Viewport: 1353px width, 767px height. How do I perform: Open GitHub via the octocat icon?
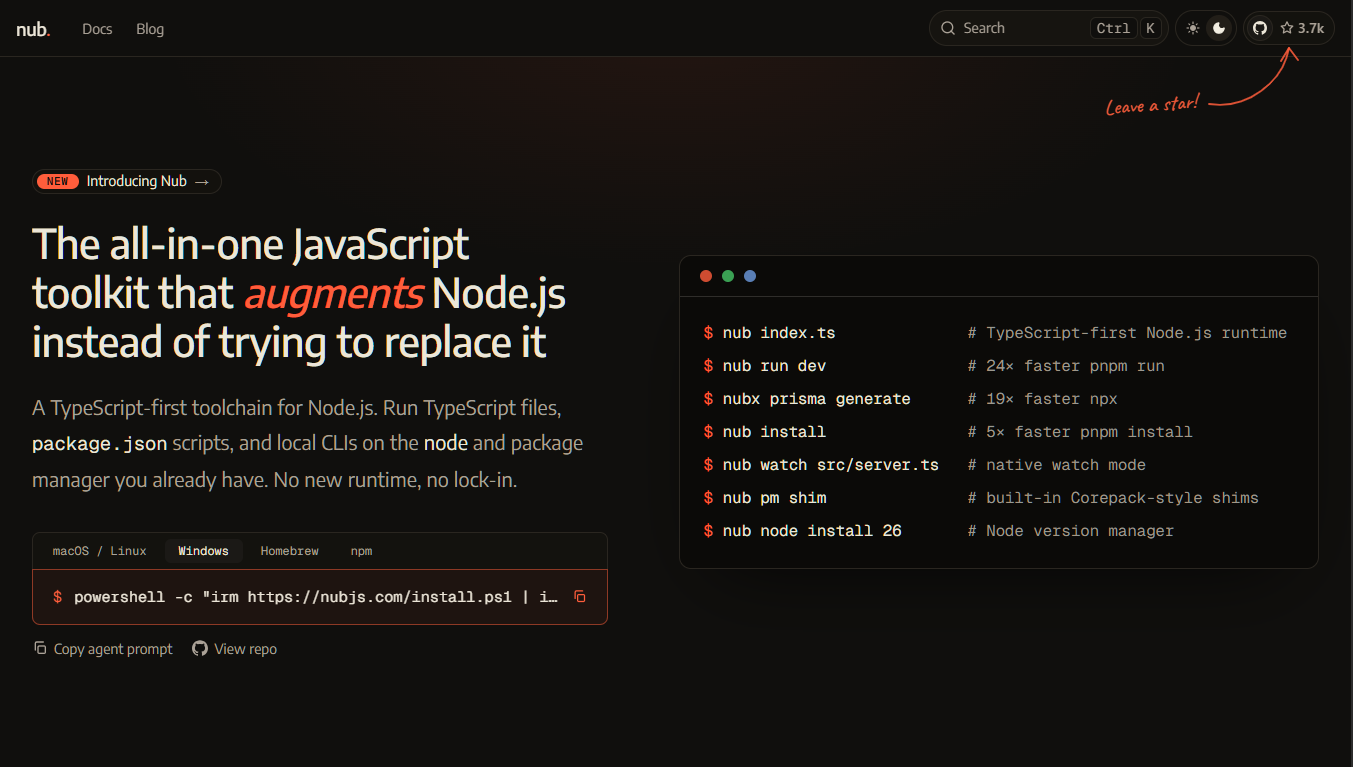(1260, 28)
